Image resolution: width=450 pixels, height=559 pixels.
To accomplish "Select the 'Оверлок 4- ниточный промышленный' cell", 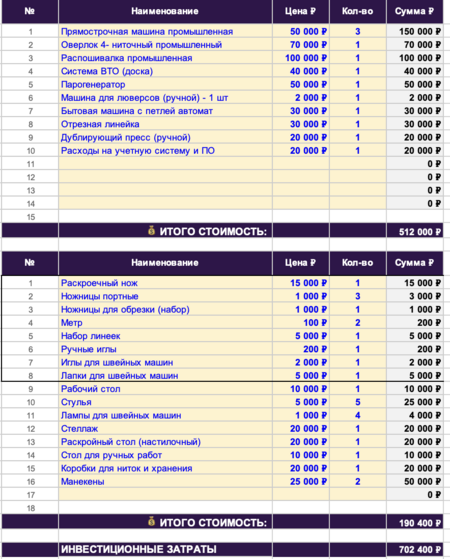I will pyautogui.click(x=165, y=45).
